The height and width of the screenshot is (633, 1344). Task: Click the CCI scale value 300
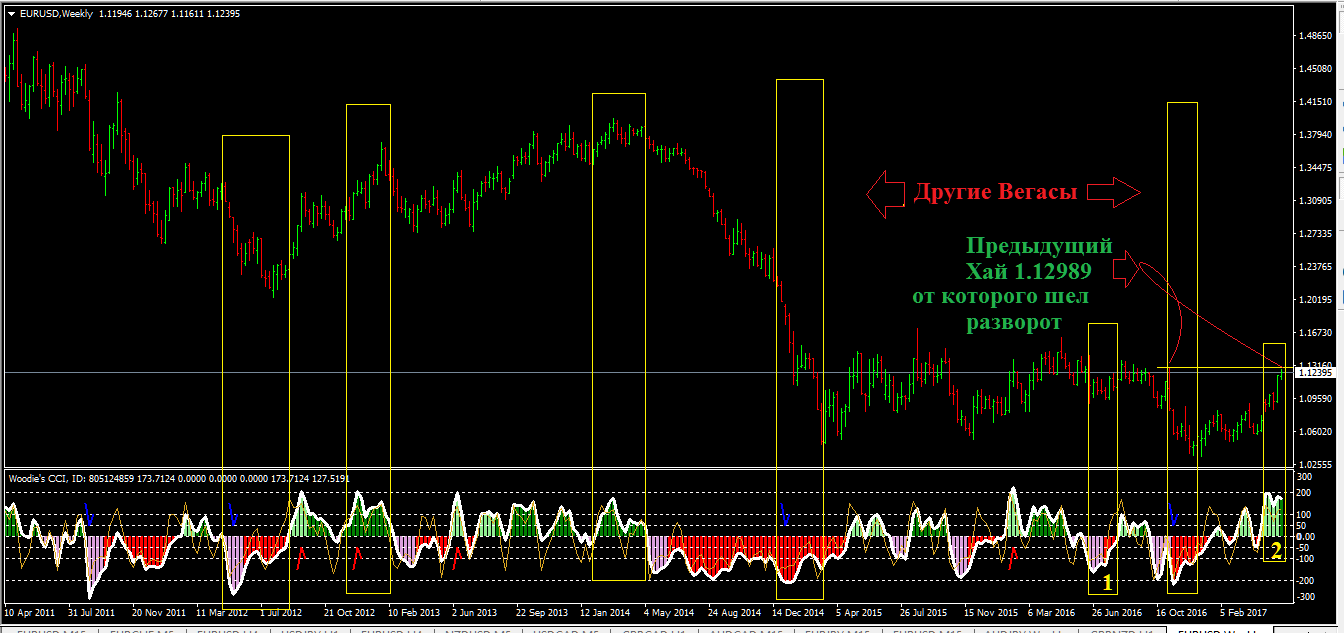(1306, 476)
